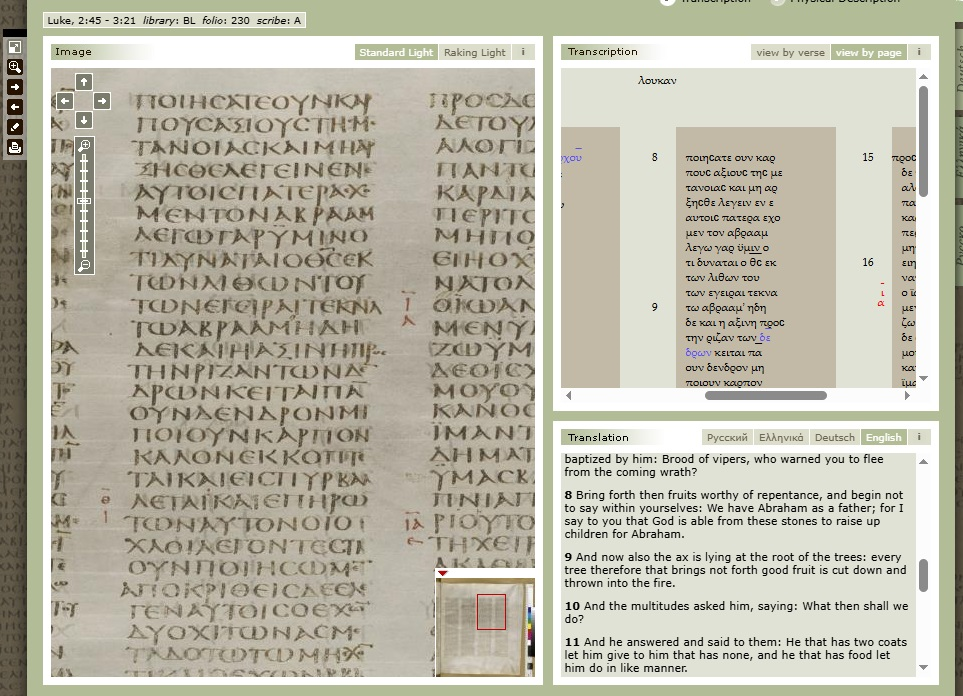The height and width of the screenshot is (696, 963).
Task: Click the print icon in left toolbar
Action: tap(15, 147)
